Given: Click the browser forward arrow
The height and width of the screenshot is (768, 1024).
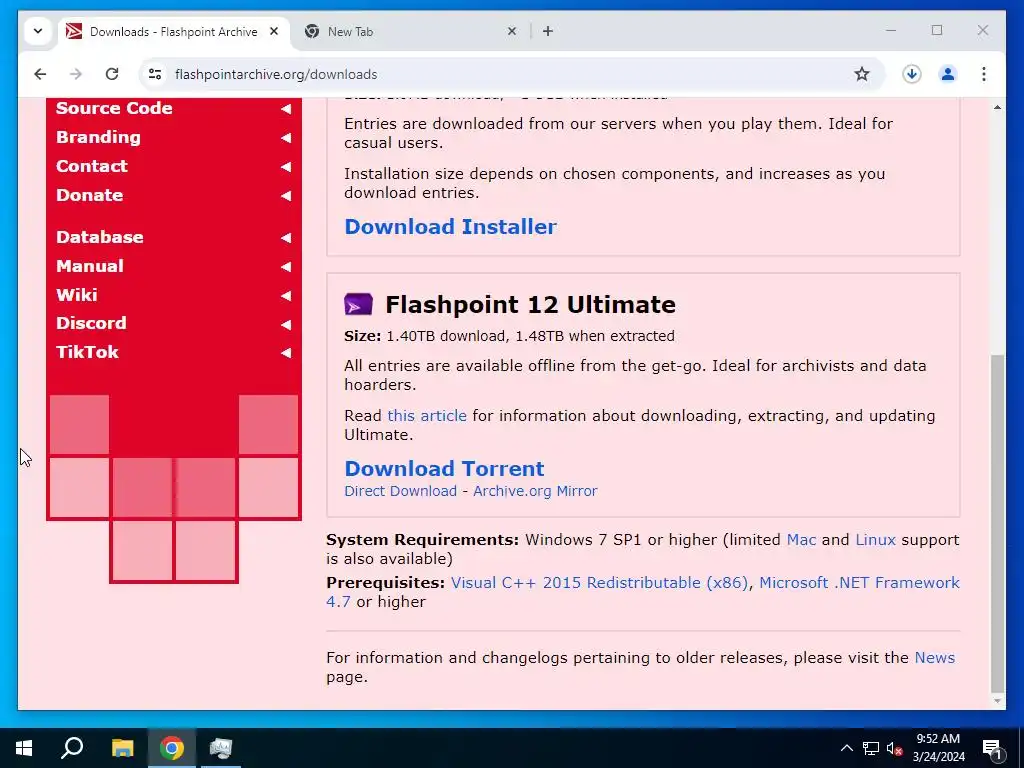Looking at the screenshot, I should pyautogui.click(x=76, y=74).
